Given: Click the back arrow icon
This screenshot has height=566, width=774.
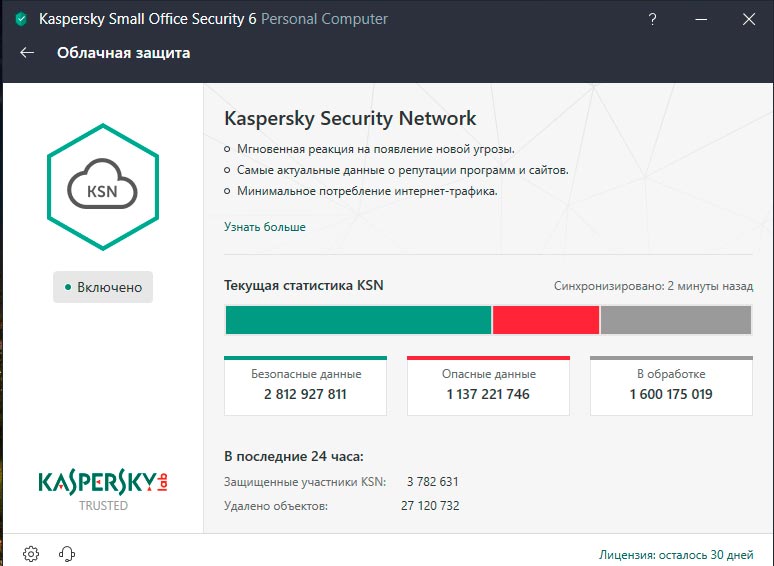Looking at the screenshot, I should click(x=27, y=53).
